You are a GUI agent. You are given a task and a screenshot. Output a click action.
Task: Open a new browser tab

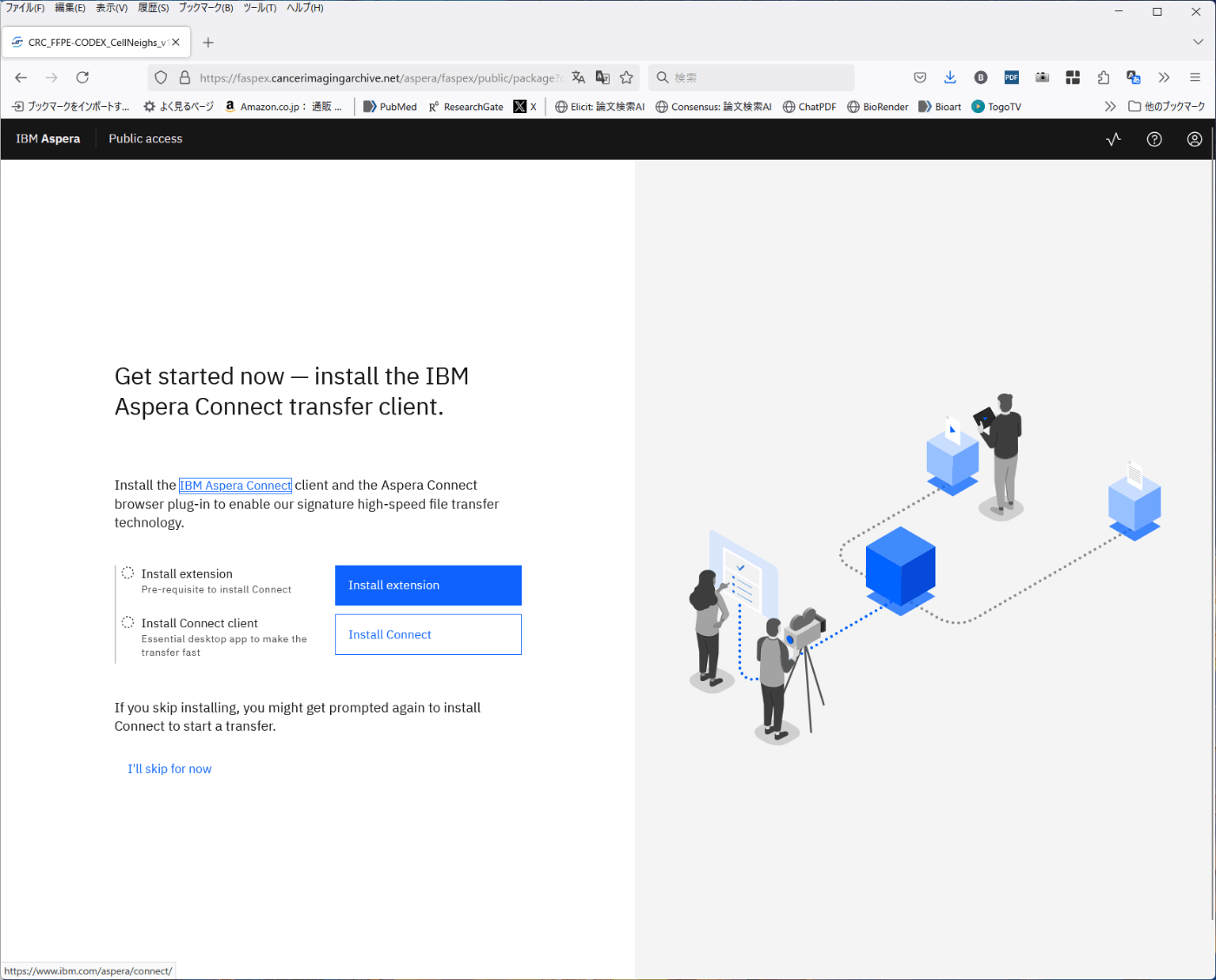click(208, 43)
